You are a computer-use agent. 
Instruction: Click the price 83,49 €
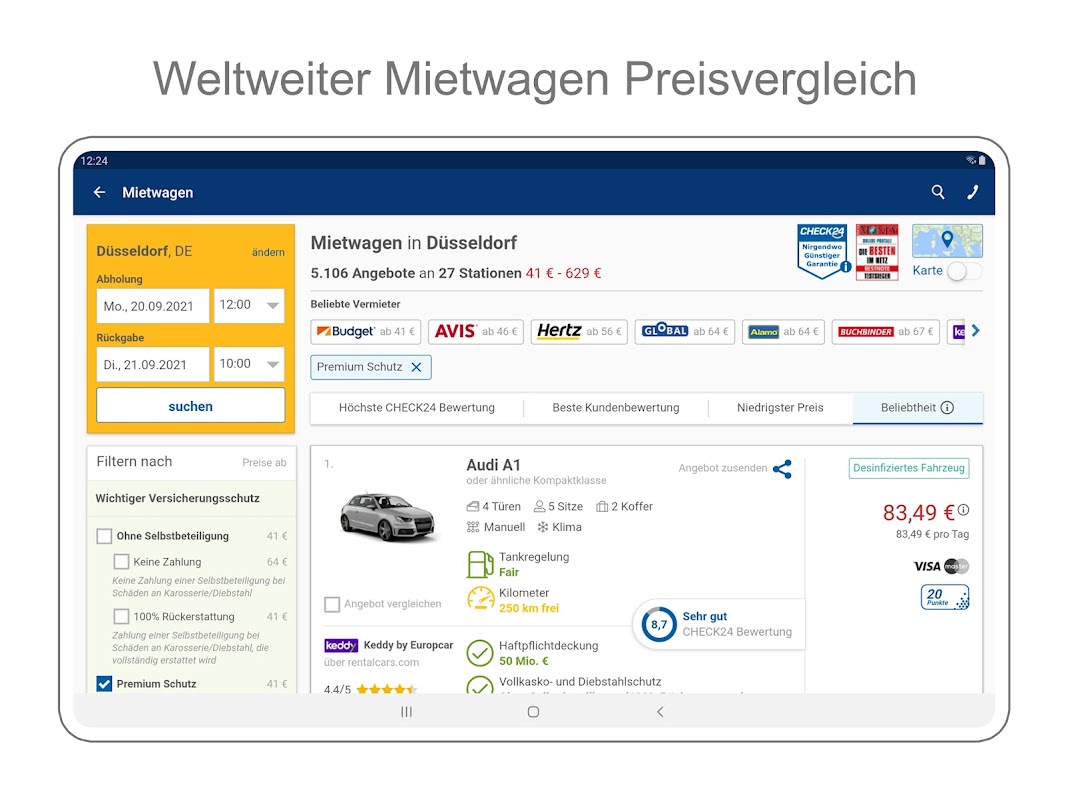(919, 513)
